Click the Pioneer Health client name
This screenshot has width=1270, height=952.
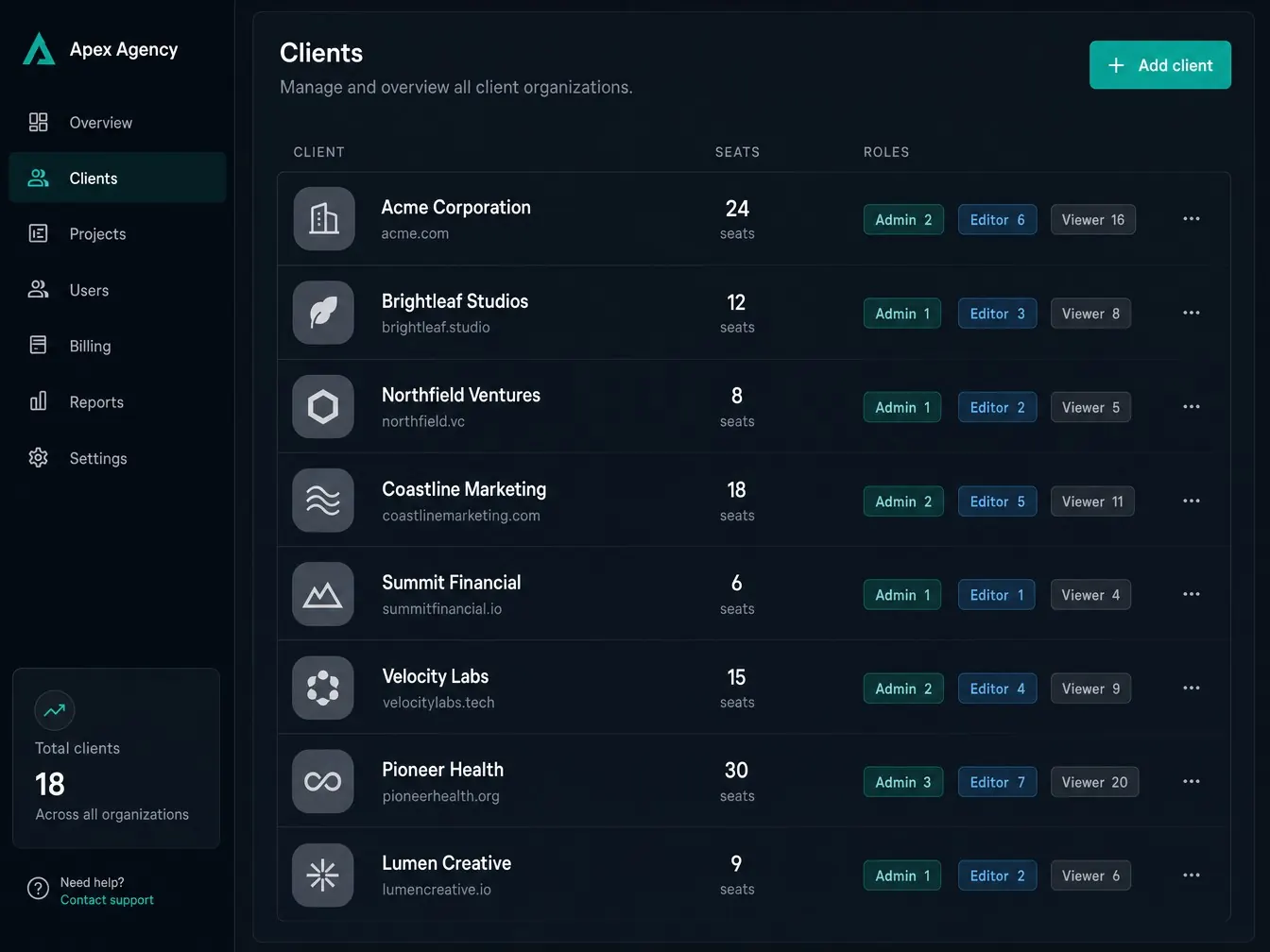[x=442, y=770]
